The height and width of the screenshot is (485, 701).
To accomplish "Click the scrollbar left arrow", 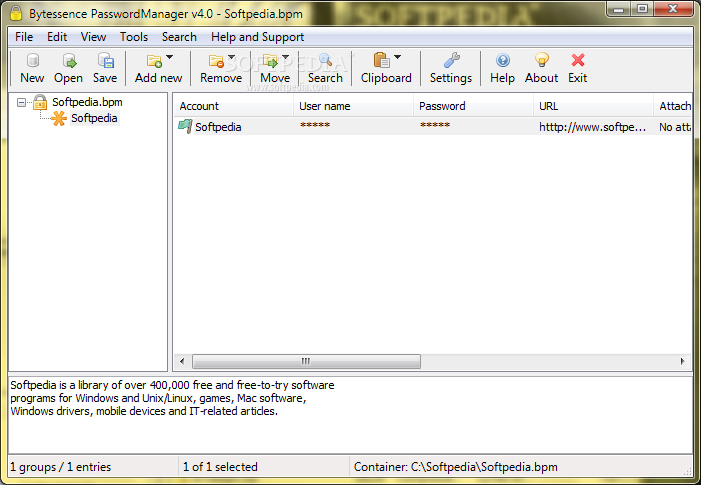I will point(182,361).
